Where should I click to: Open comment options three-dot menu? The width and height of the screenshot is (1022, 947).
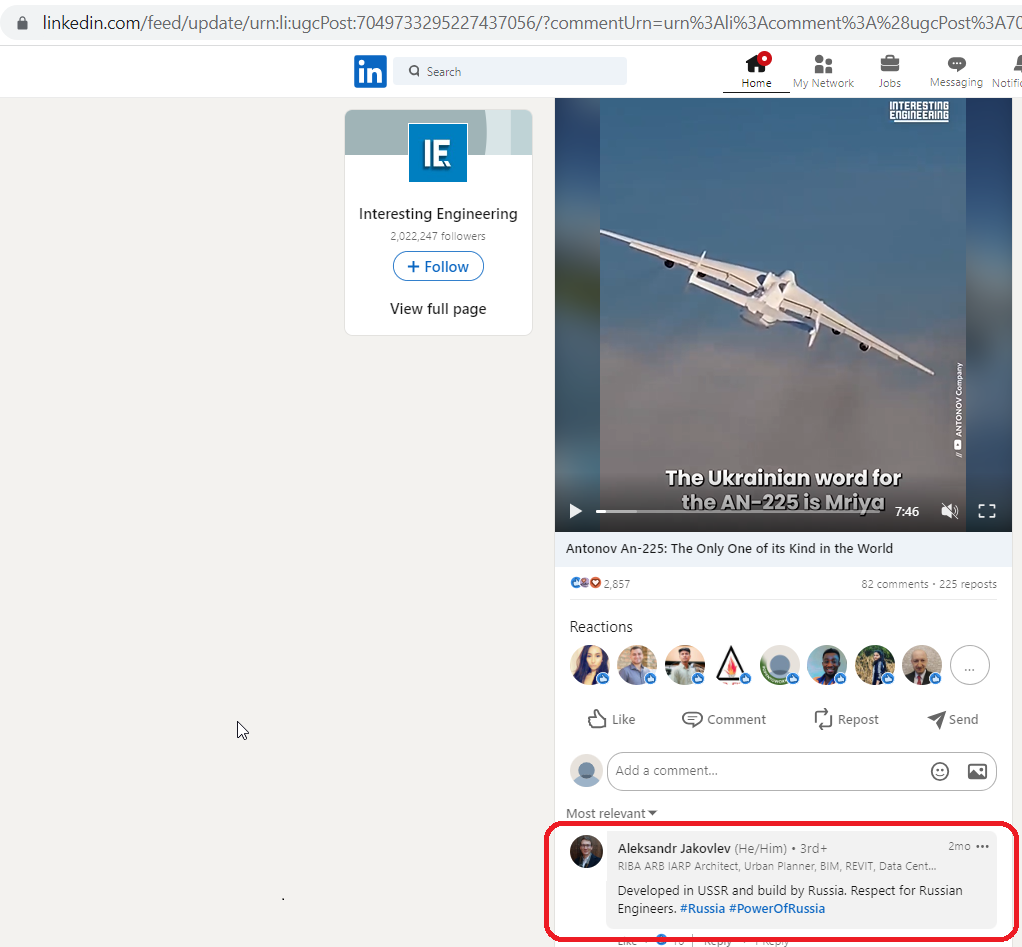click(x=982, y=847)
